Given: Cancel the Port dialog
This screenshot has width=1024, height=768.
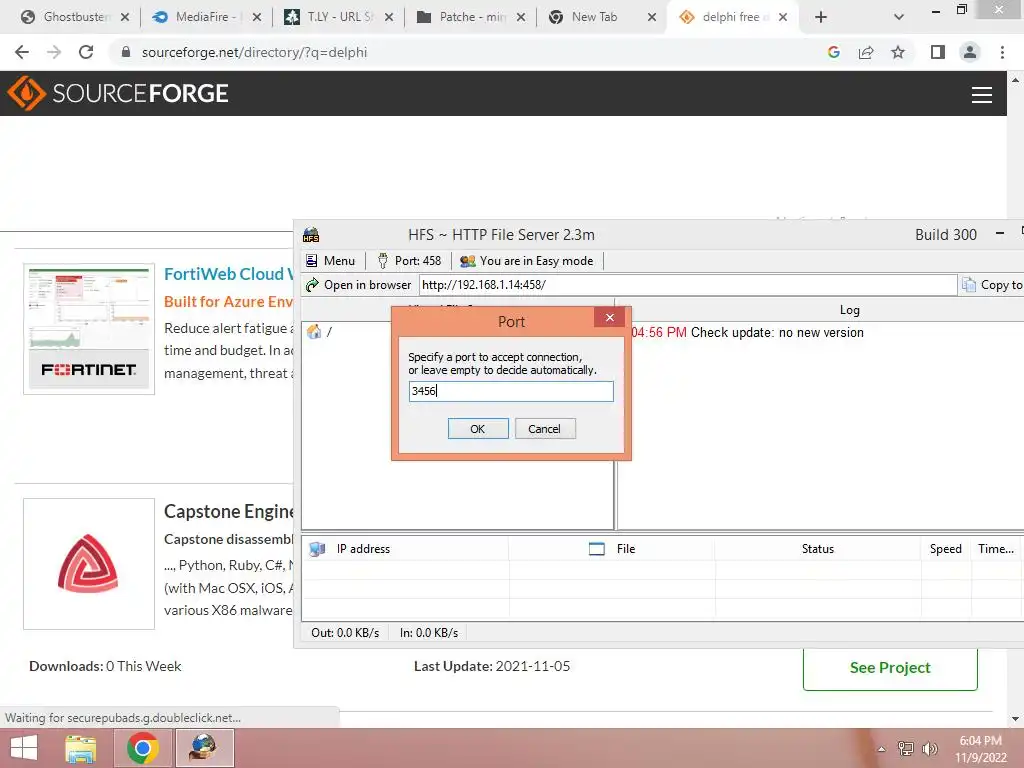Looking at the screenshot, I should pos(545,428).
